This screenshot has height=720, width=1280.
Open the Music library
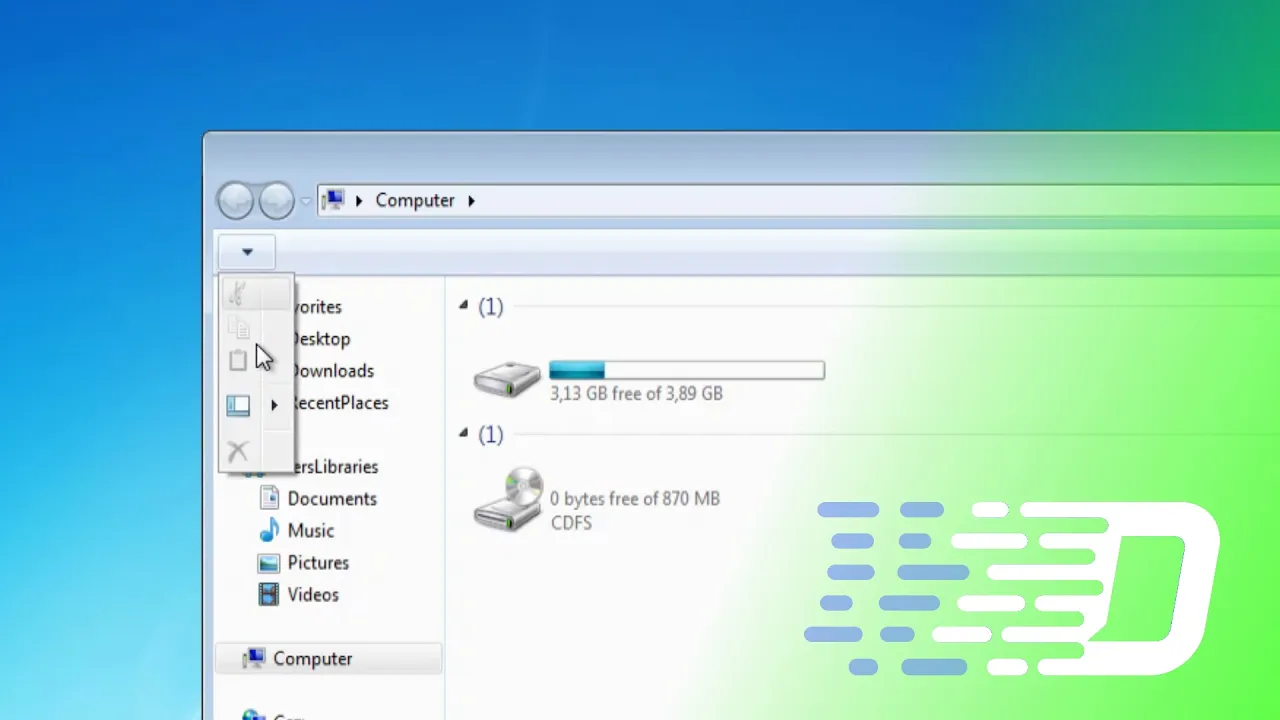coord(311,531)
